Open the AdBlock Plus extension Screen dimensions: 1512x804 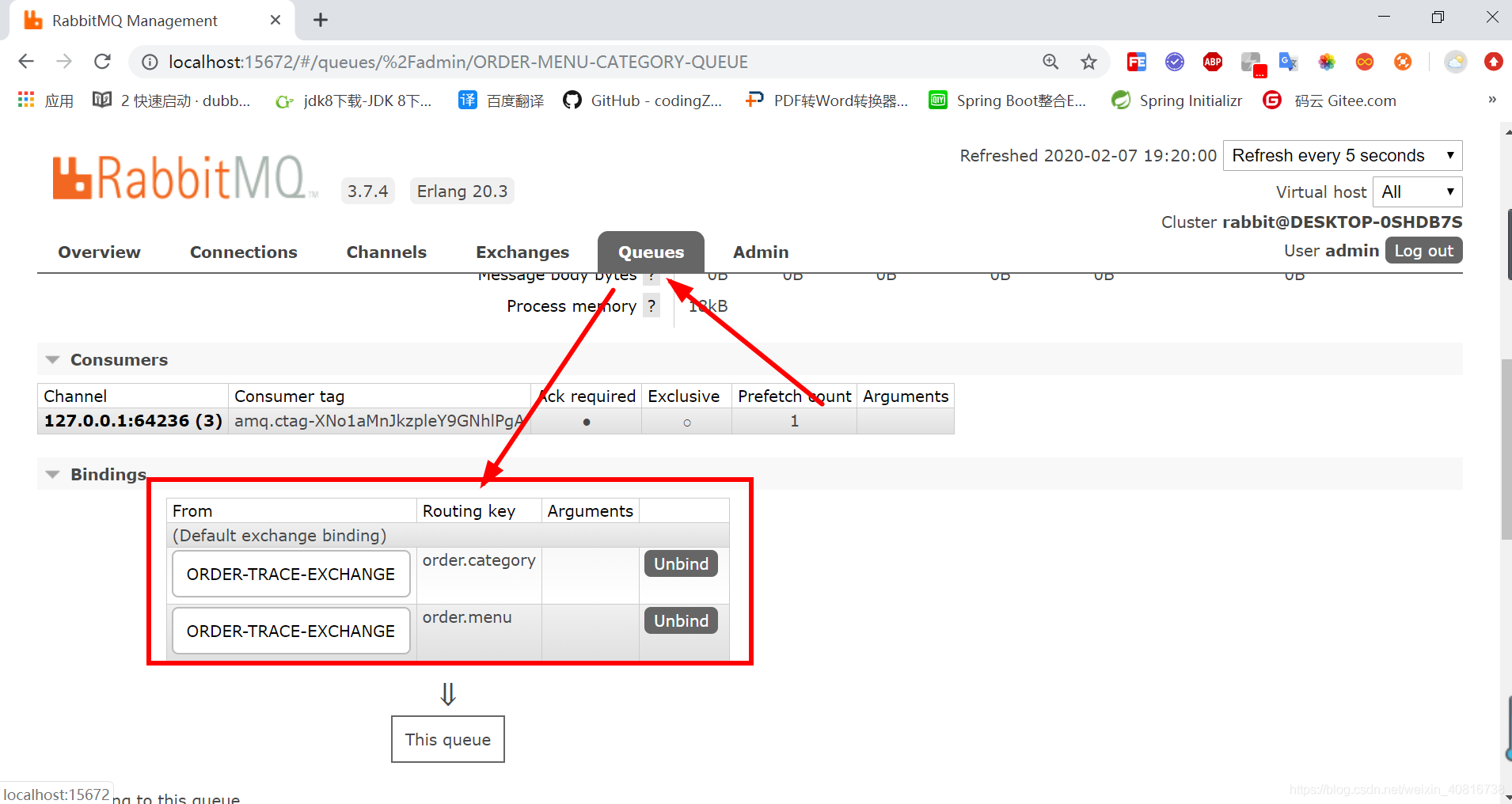pyautogui.click(x=1213, y=62)
